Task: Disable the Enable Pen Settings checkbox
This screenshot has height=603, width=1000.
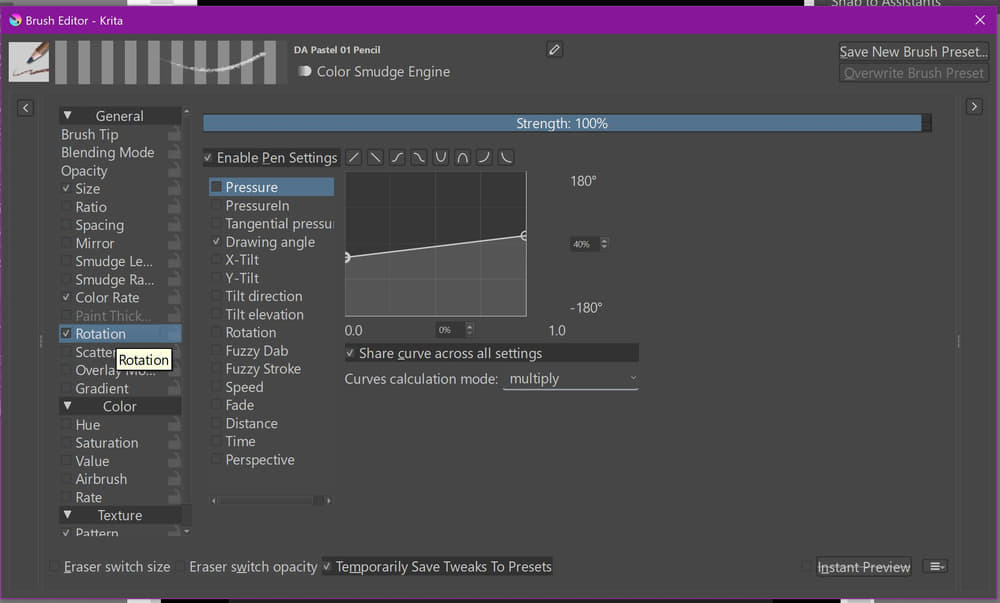Action: click(208, 158)
